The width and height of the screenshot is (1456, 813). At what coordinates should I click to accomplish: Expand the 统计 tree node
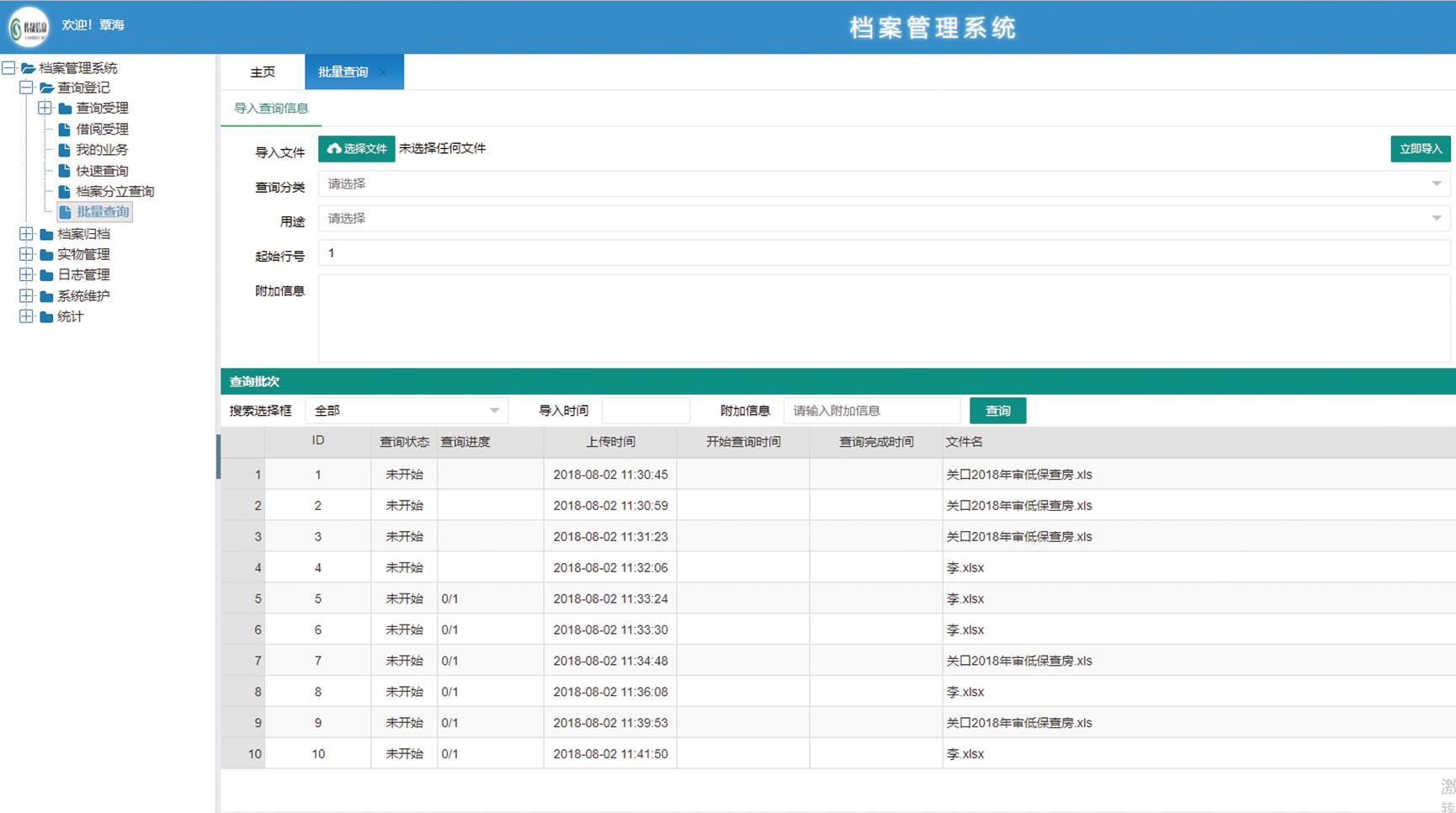tap(26, 316)
